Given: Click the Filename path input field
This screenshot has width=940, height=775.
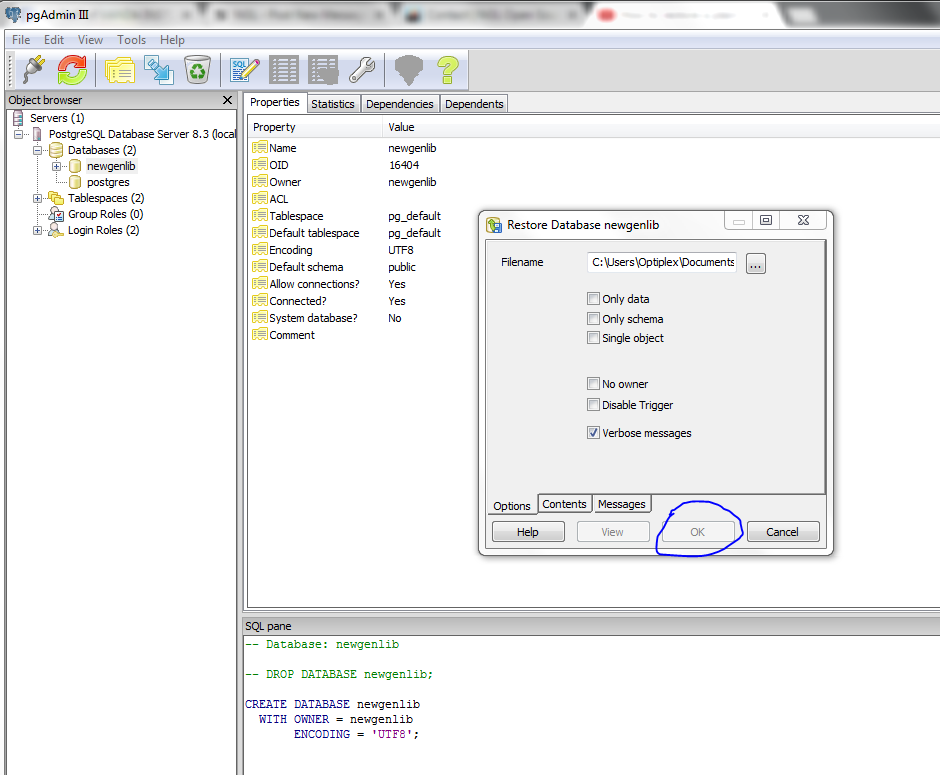Looking at the screenshot, I should tap(662, 263).
